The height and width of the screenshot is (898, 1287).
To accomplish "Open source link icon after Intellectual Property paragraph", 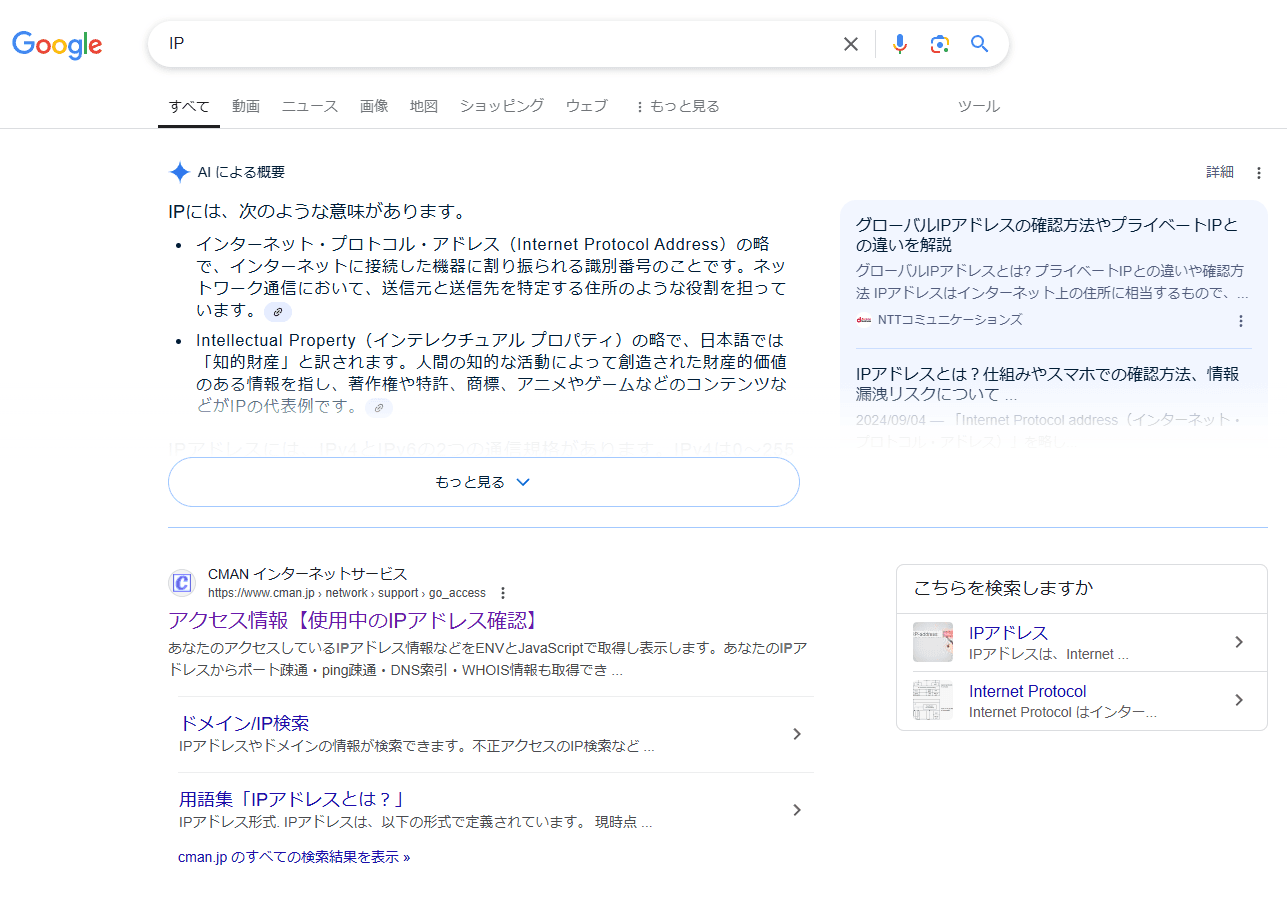I will point(378,407).
